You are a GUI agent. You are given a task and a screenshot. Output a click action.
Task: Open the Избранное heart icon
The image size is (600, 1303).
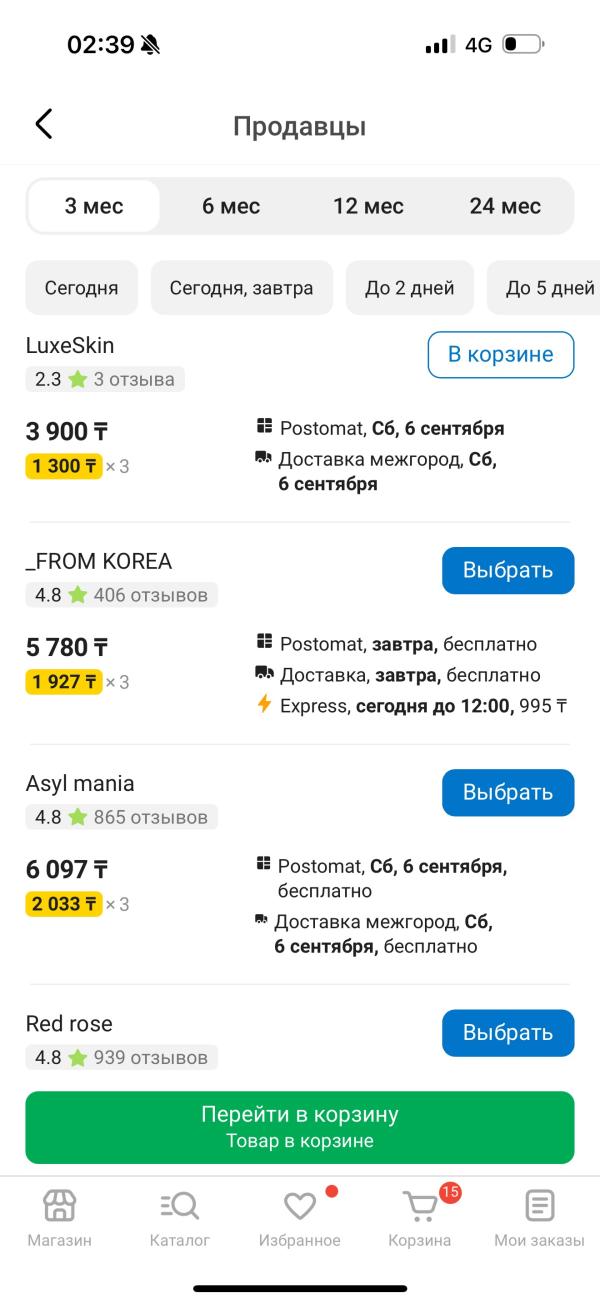[x=300, y=1206]
